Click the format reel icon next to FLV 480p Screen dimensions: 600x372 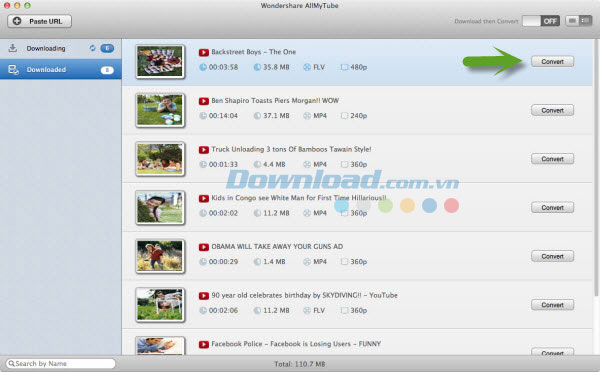pos(307,67)
